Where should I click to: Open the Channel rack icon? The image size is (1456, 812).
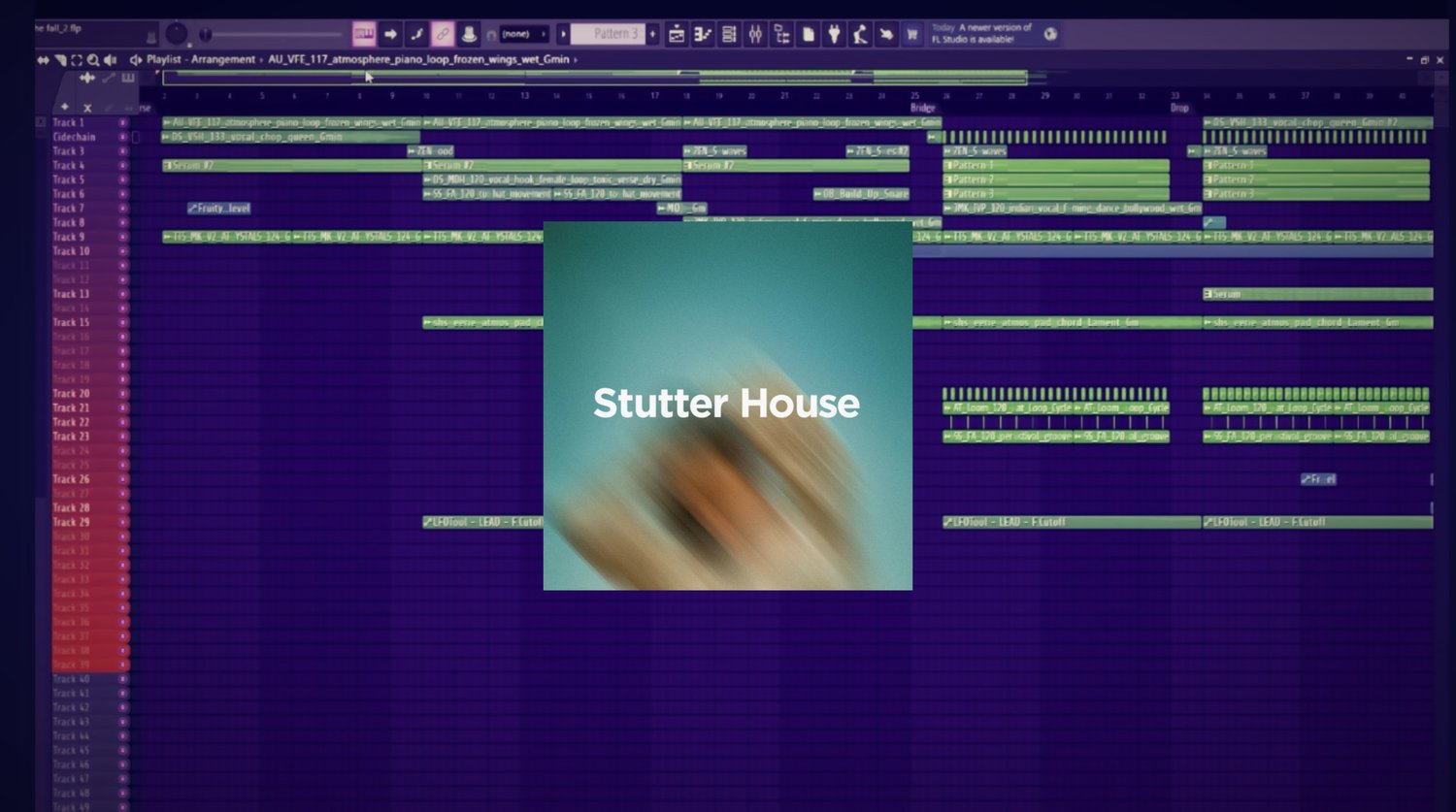pyautogui.click(x=729, y=34)
